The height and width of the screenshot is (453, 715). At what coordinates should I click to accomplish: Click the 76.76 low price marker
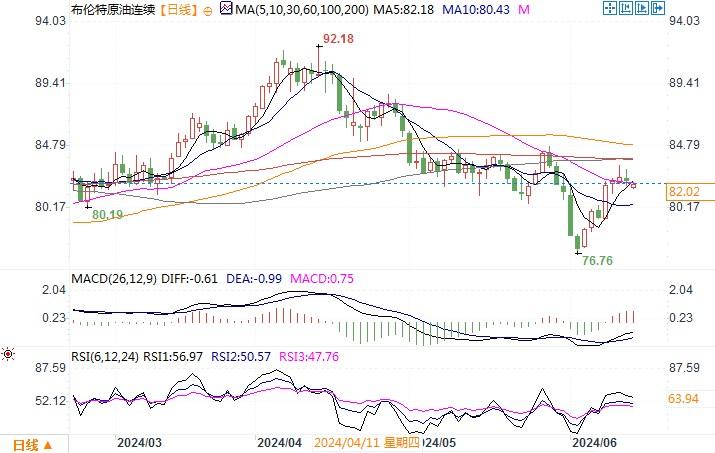[598, 261]
